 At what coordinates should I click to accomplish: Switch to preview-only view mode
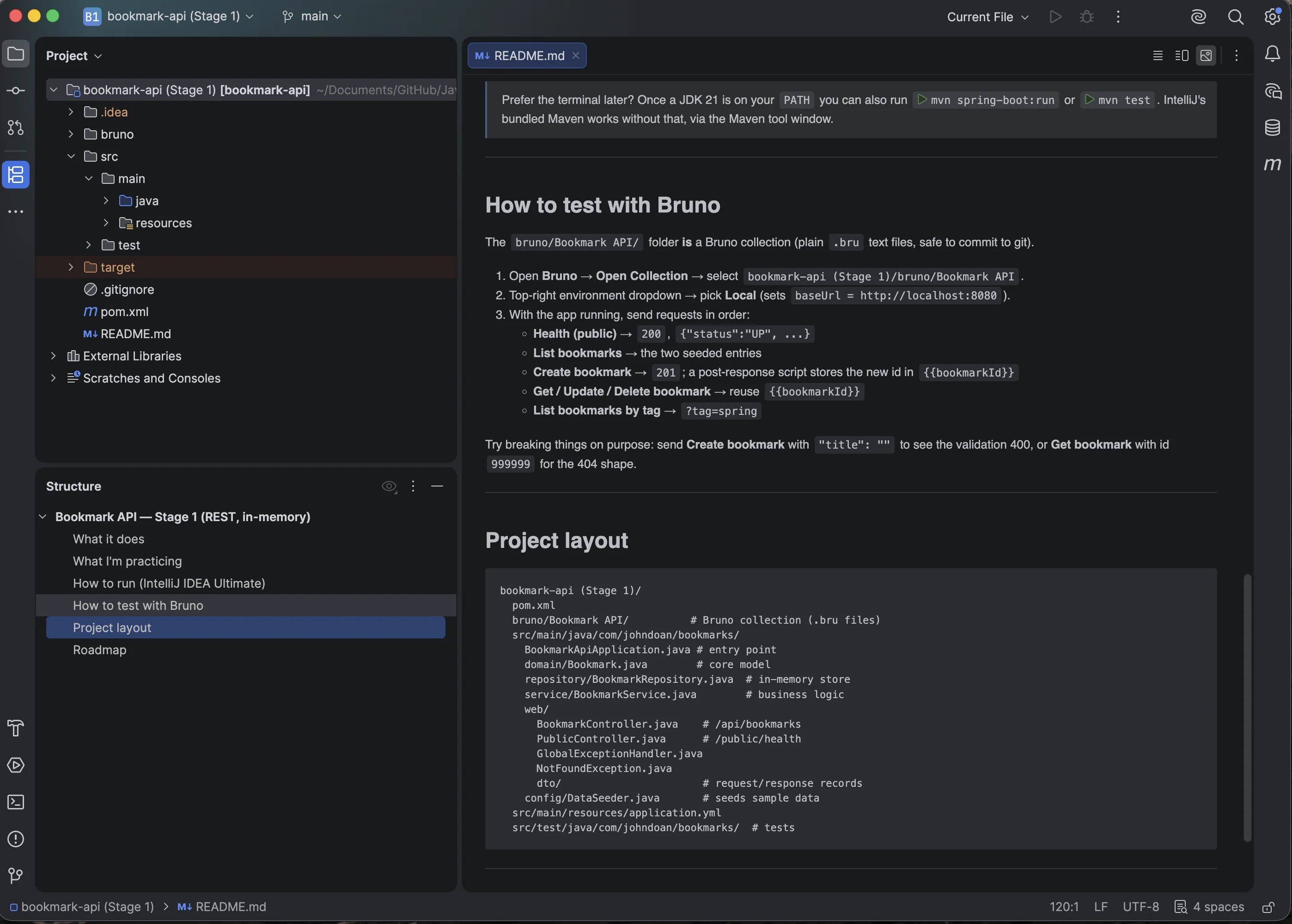(x=1206, y=55)
